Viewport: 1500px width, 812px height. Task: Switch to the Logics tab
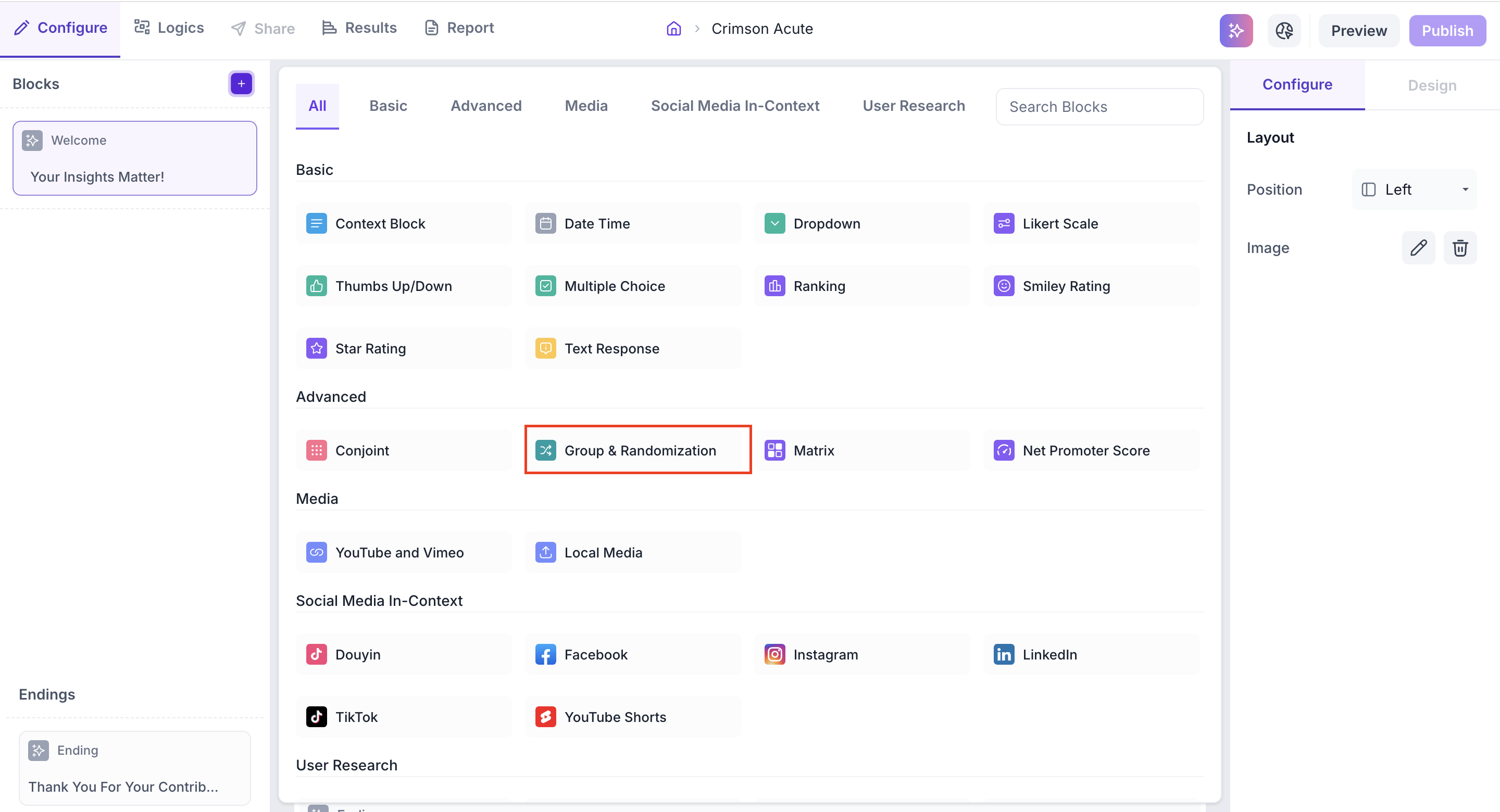(169, 28)
